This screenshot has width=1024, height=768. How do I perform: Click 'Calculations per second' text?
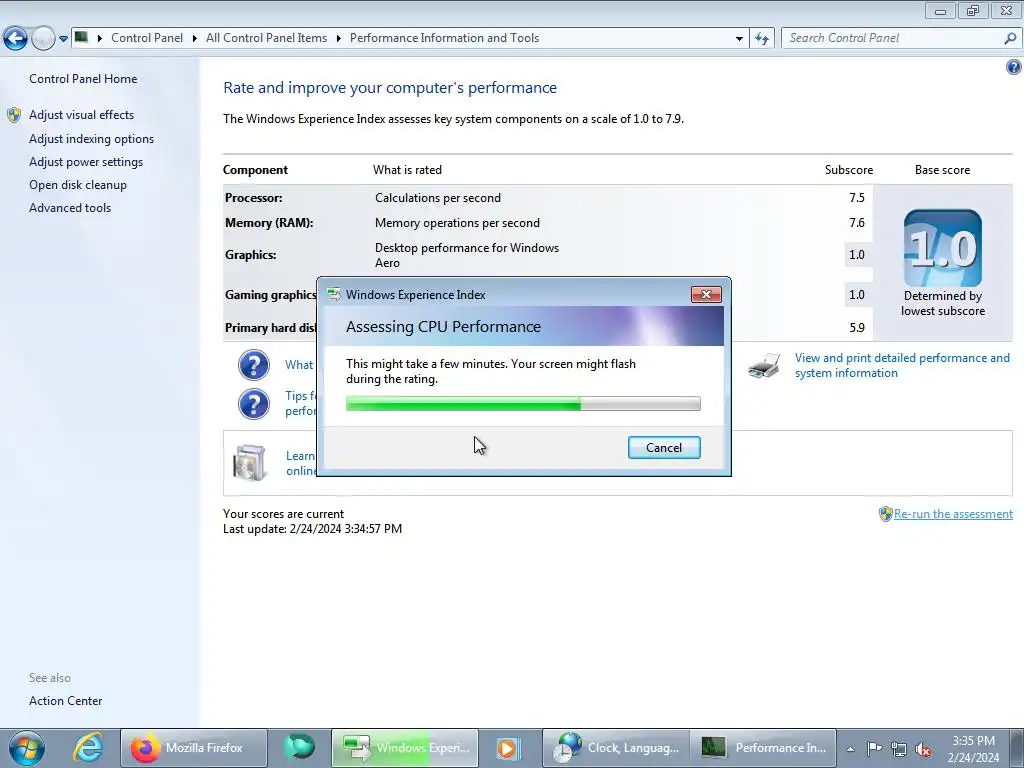point(438,198)
